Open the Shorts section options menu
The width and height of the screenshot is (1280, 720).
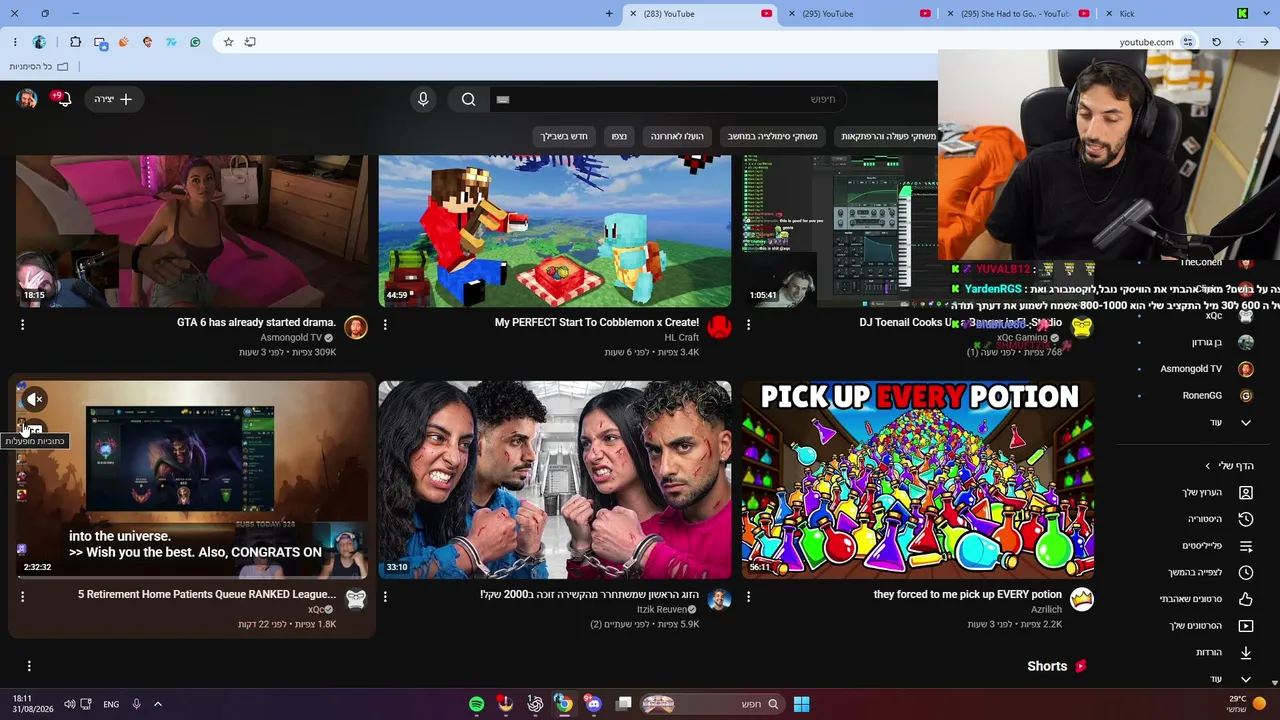(29, 666)
